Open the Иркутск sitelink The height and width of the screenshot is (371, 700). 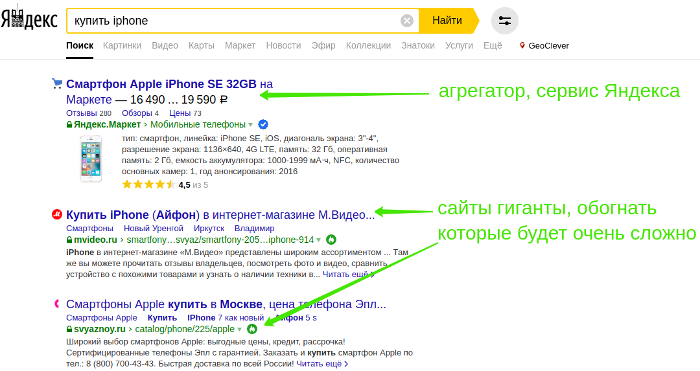[x=209, y=228]
